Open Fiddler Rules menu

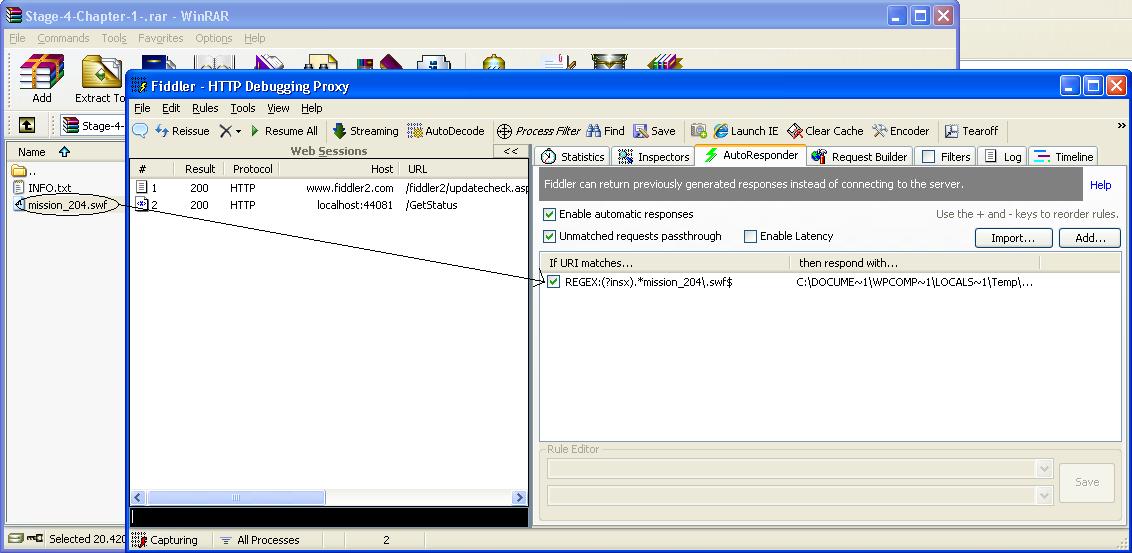tap(205, 108)
